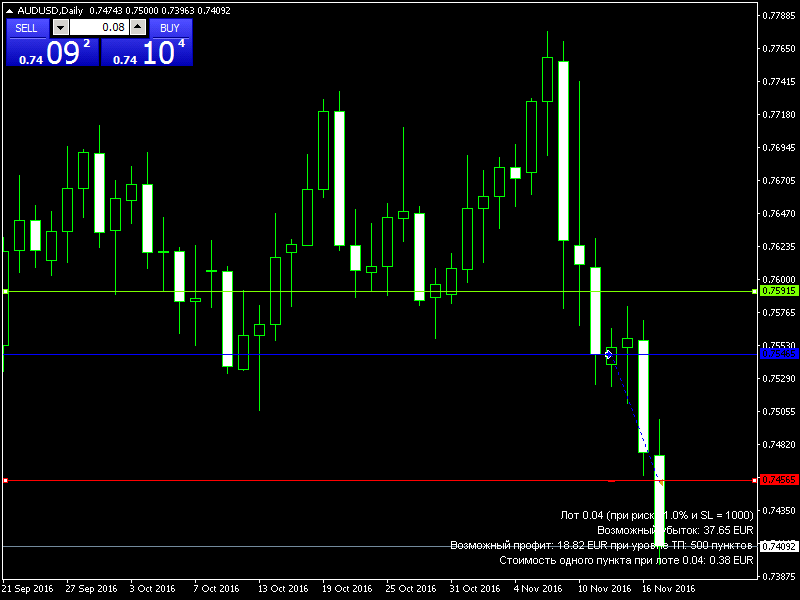Click date label 19 Oct 2016

[x=347, y=588]
